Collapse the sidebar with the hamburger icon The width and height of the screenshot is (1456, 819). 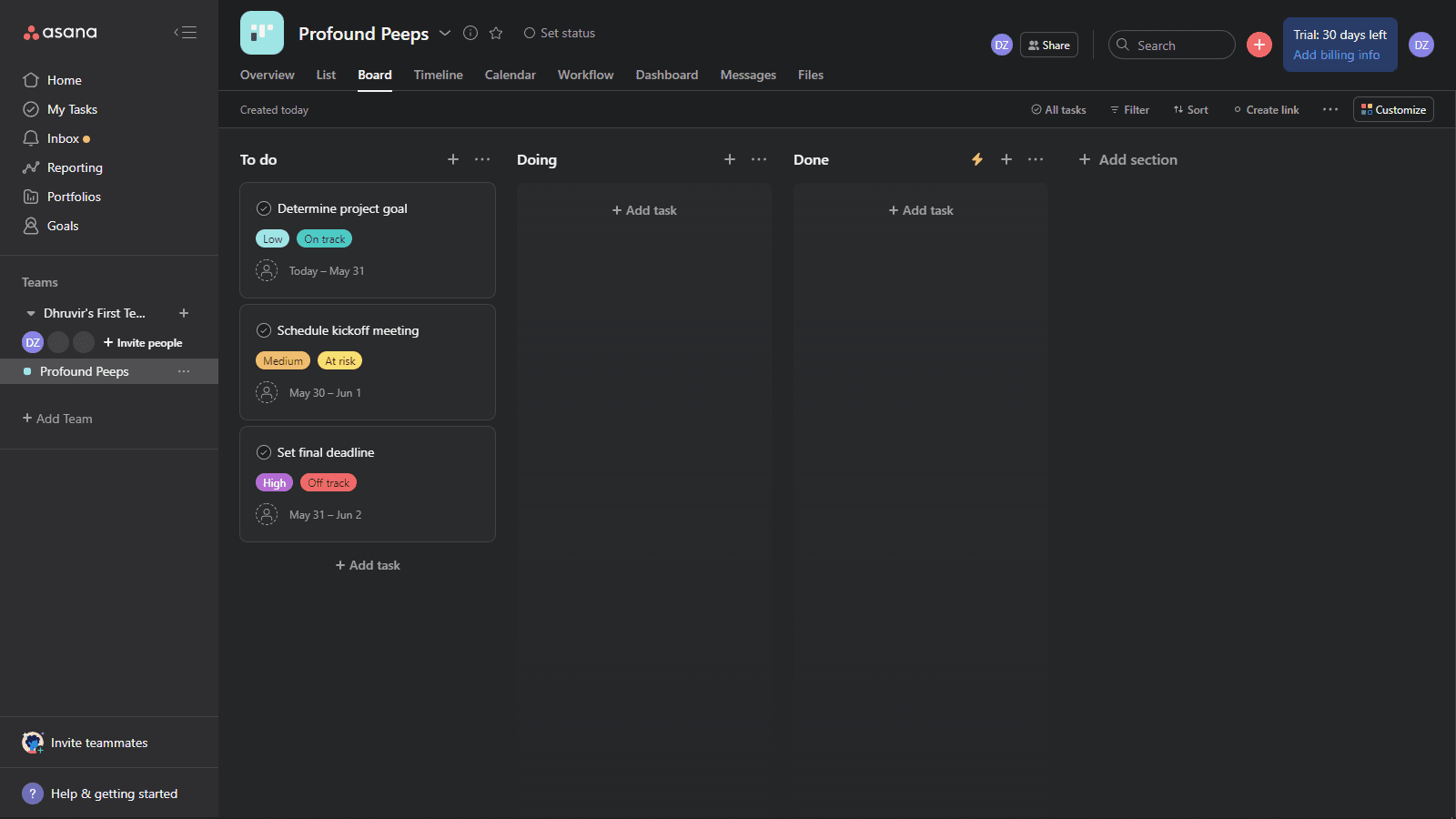pyautogui.click(x=186, y=33)
